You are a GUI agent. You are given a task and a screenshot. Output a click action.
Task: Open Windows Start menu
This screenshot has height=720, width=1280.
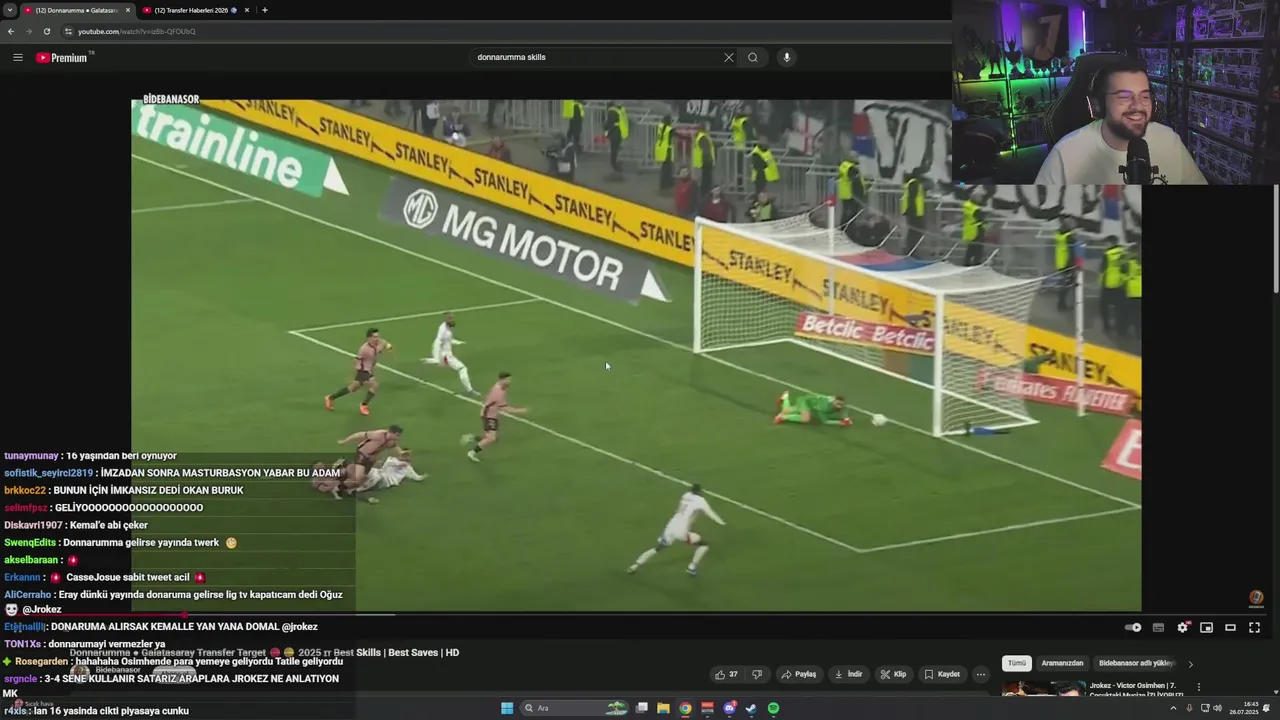click(507, 708)
